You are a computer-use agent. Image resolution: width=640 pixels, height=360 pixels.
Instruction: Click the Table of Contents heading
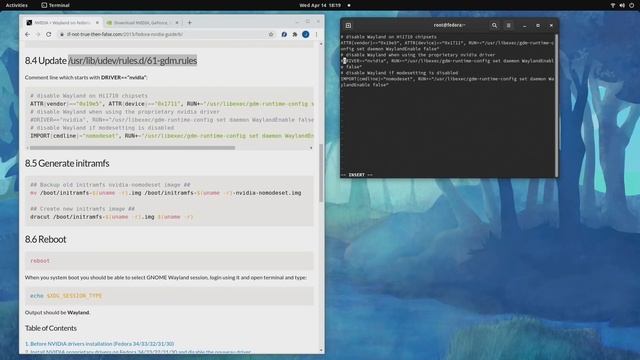pos(51,328)
